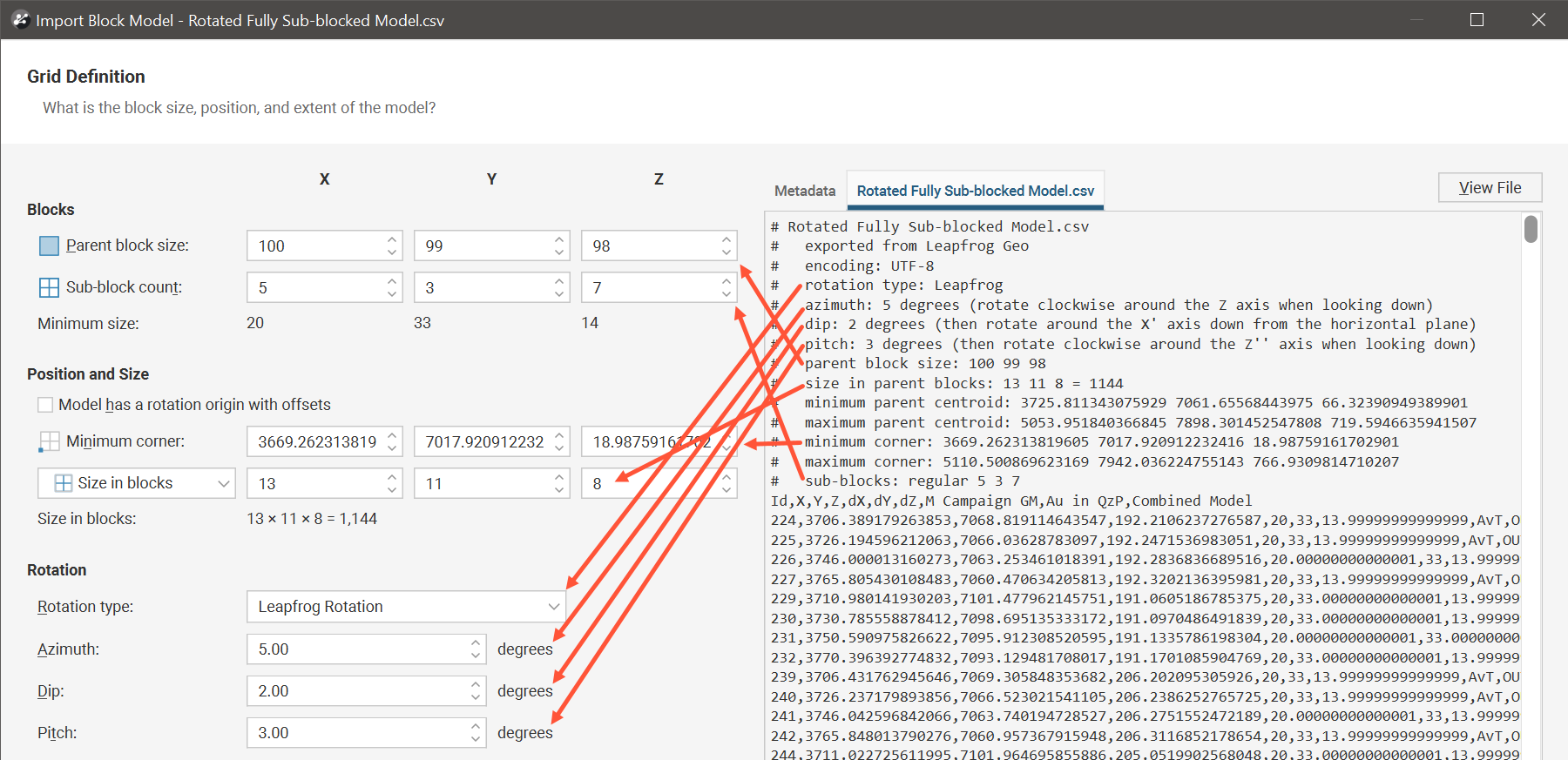Expand the Size in blocks dropdown
The image size is (1568, 760).
pos(224,483)
